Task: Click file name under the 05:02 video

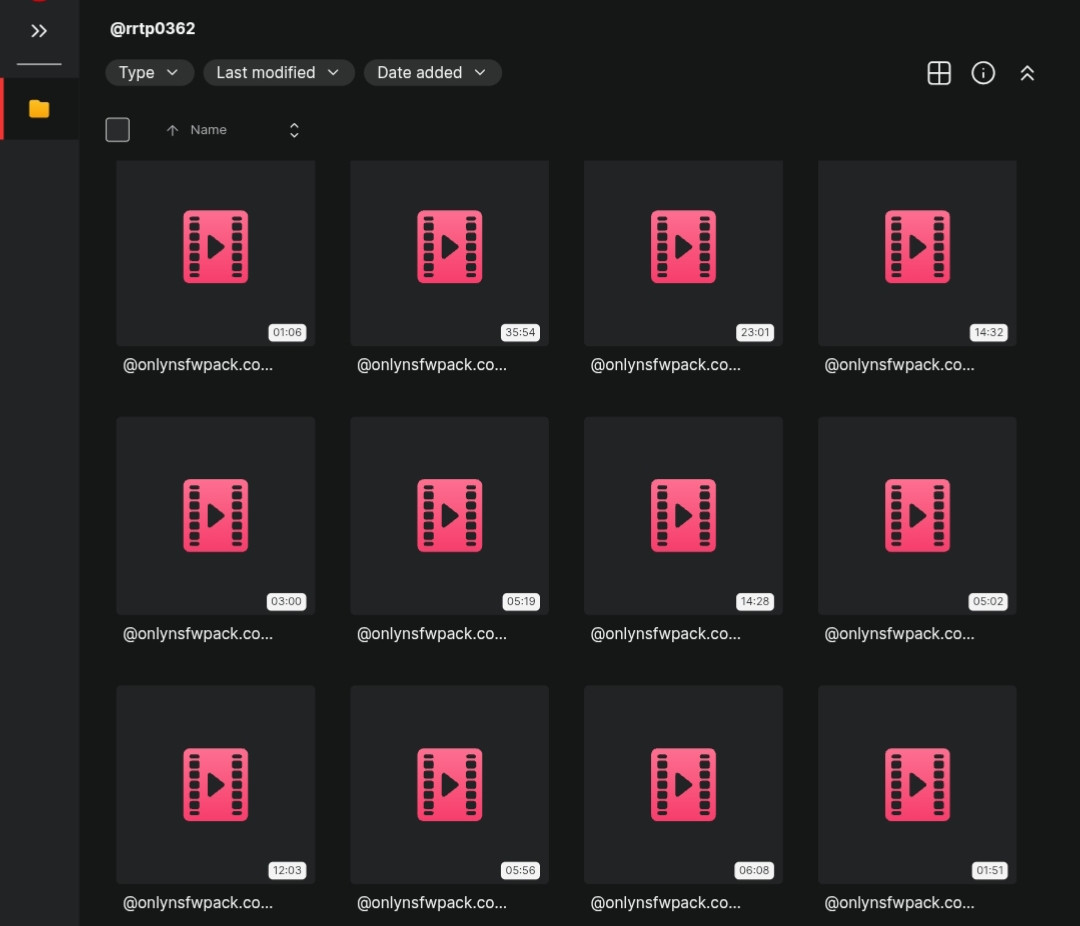Action: coord(900,634)
